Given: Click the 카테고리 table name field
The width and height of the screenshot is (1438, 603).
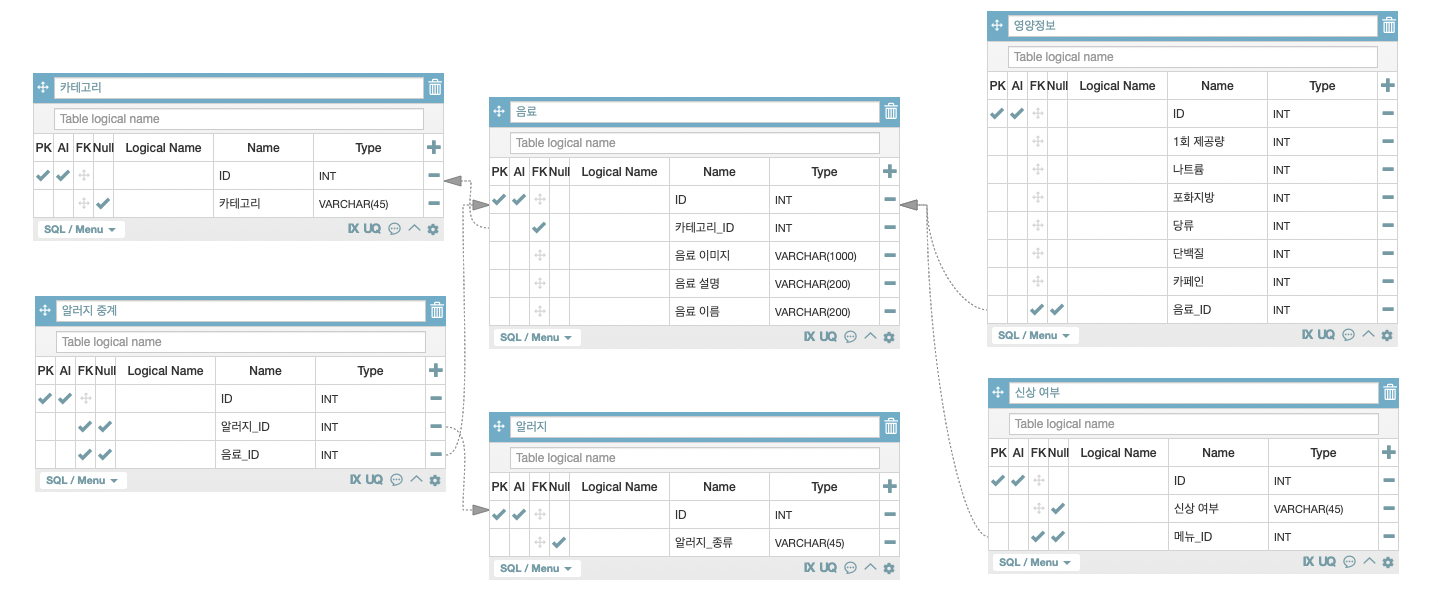Looking at the screenshot, I should (239, 88).
